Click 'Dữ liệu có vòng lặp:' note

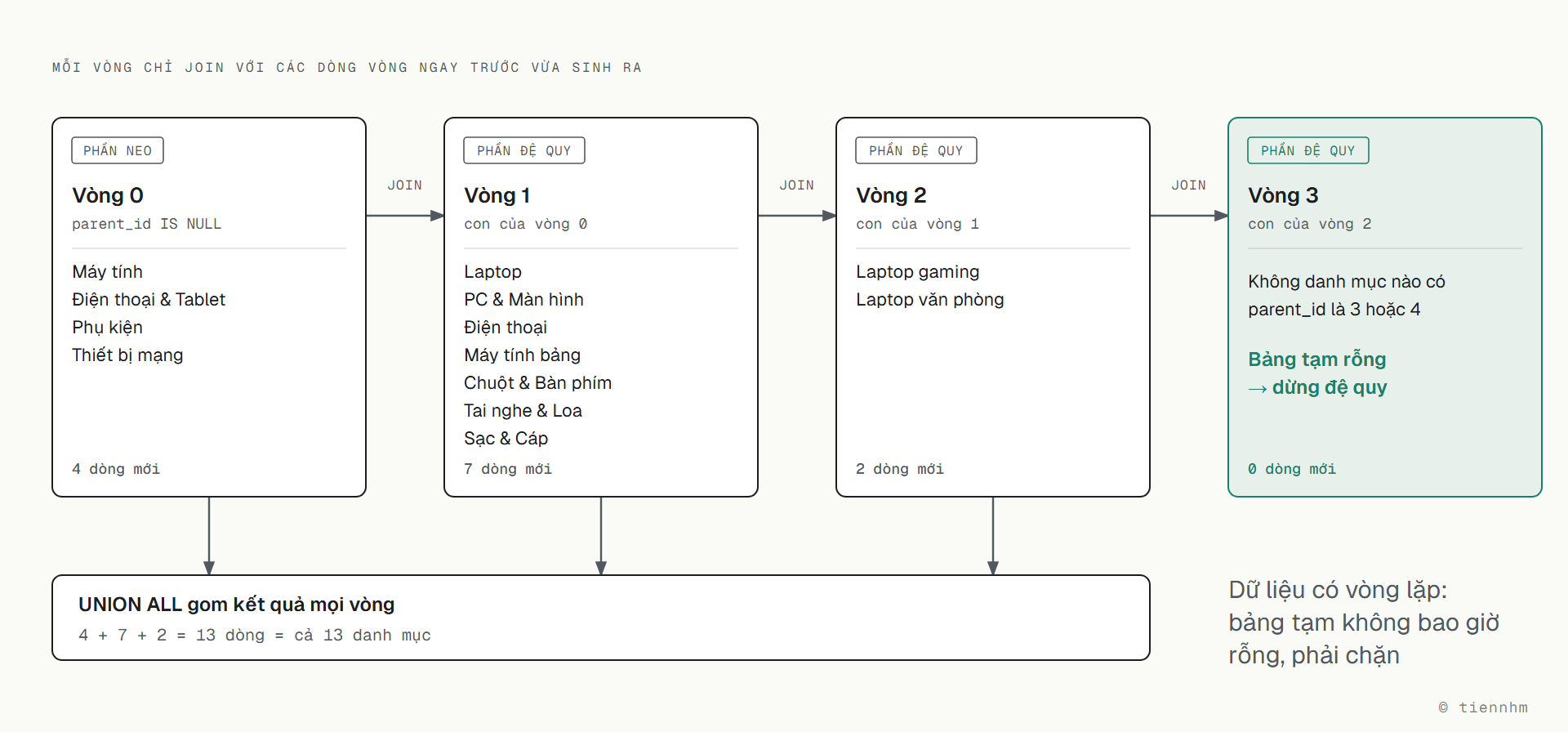[1338, 590]
